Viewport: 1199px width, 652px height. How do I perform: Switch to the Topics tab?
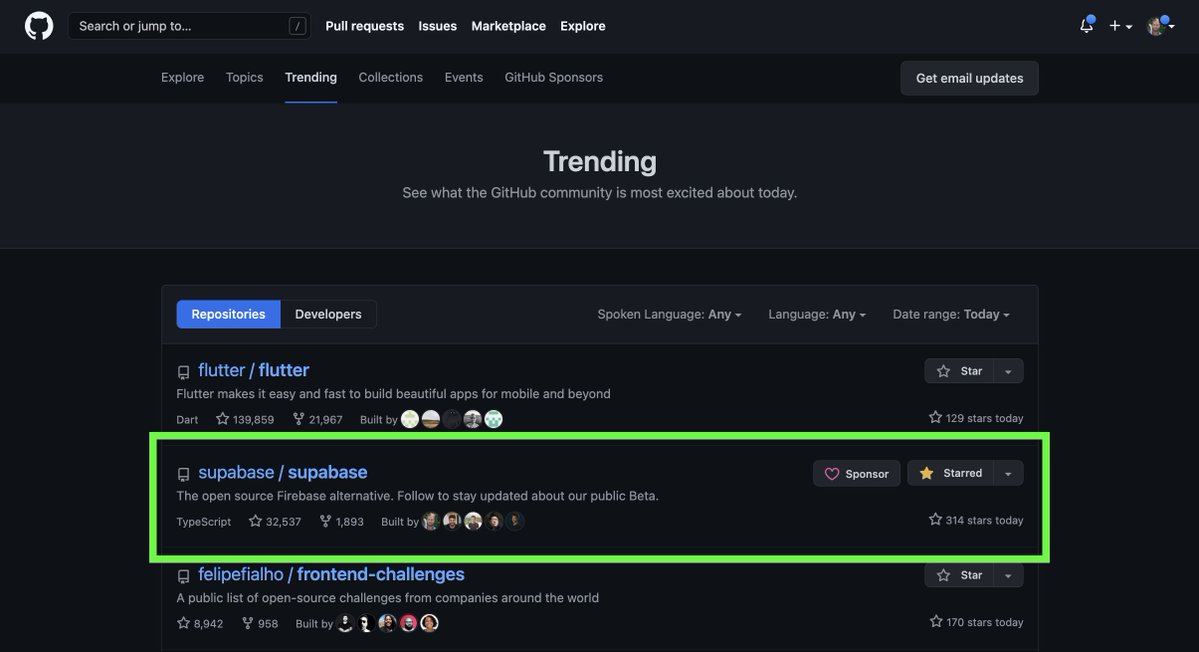coord(244,77)
